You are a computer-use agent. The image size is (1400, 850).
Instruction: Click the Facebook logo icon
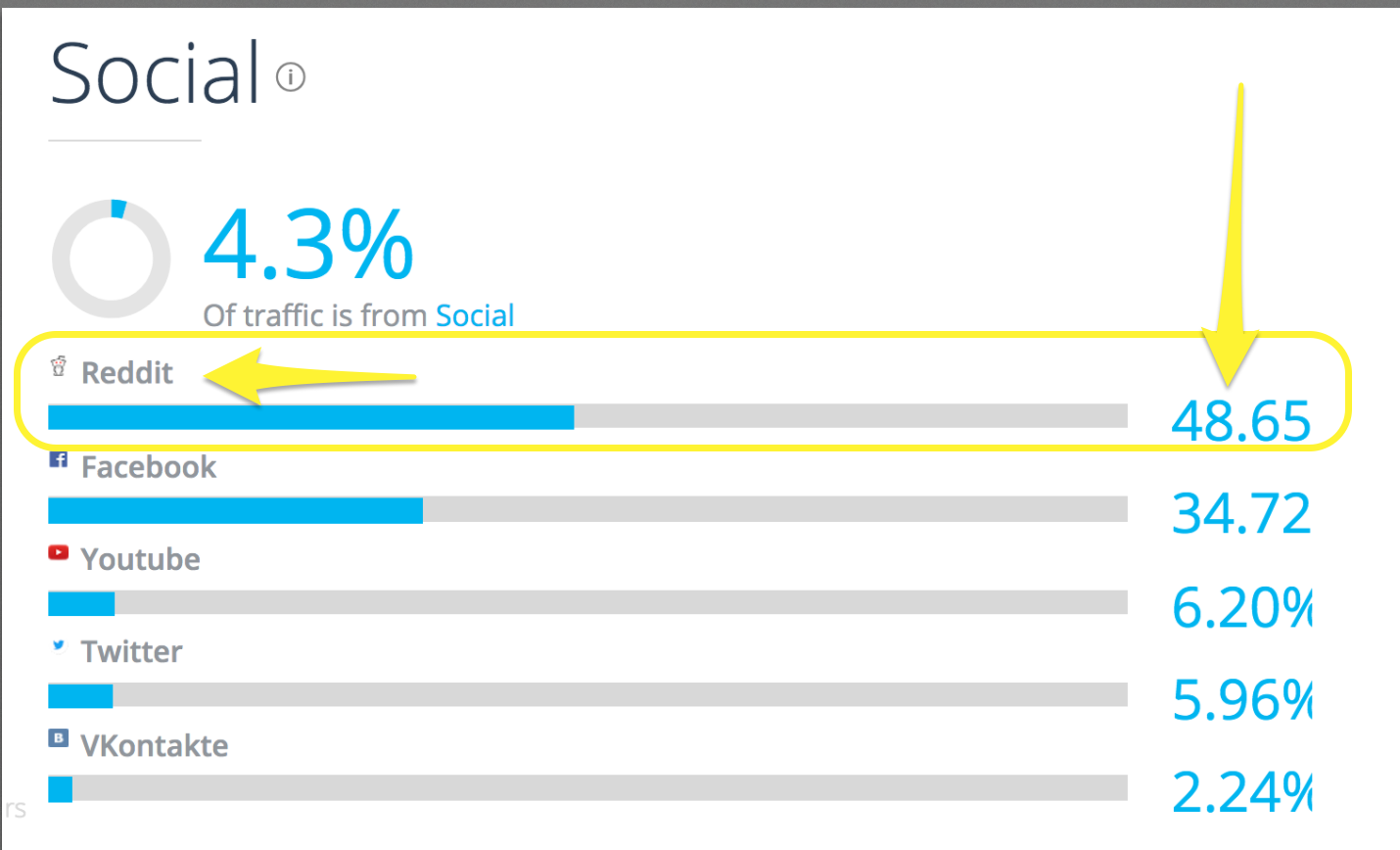pyautogui.click(x=59, y=460)
